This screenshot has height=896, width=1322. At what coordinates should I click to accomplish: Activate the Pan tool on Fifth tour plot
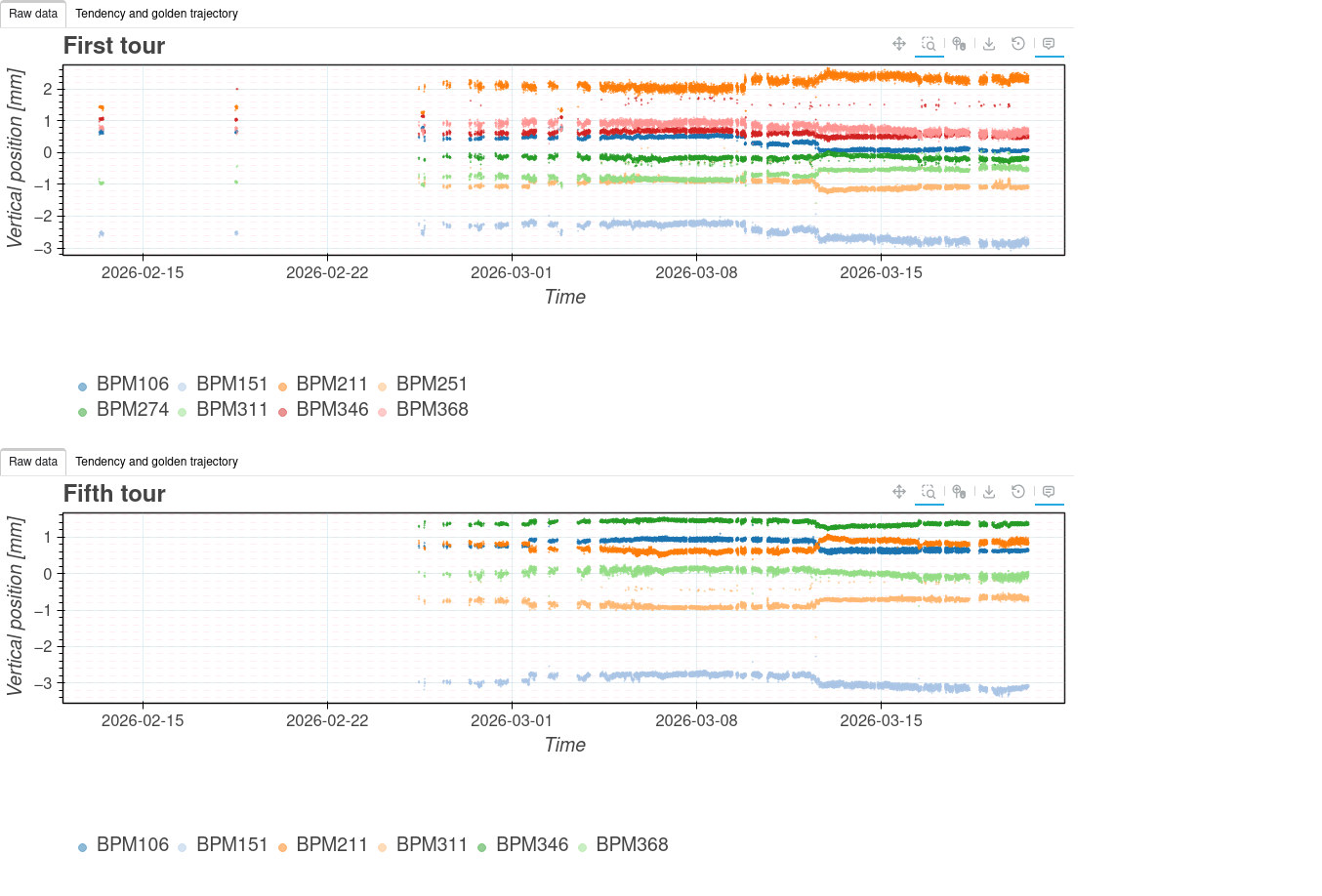pyautogui.click(x=899, y=492)
